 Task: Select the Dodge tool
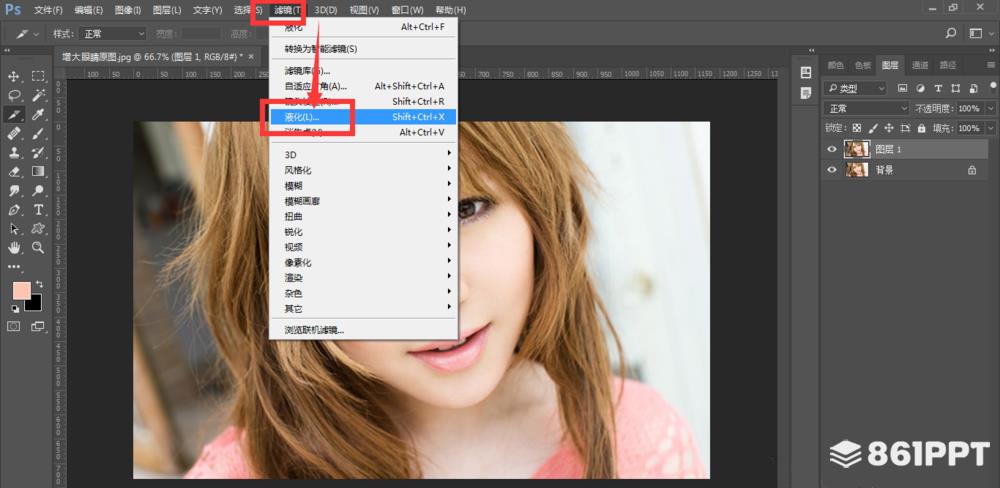[x=38, y=191]
